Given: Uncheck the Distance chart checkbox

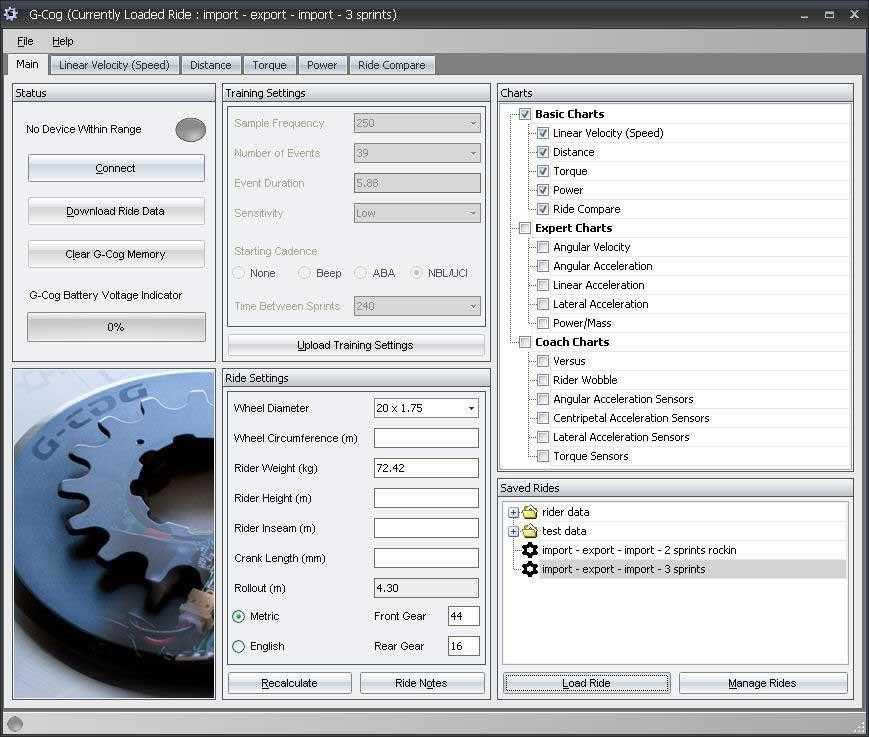Looking at the screenshot, I should [x=543, y=152].
